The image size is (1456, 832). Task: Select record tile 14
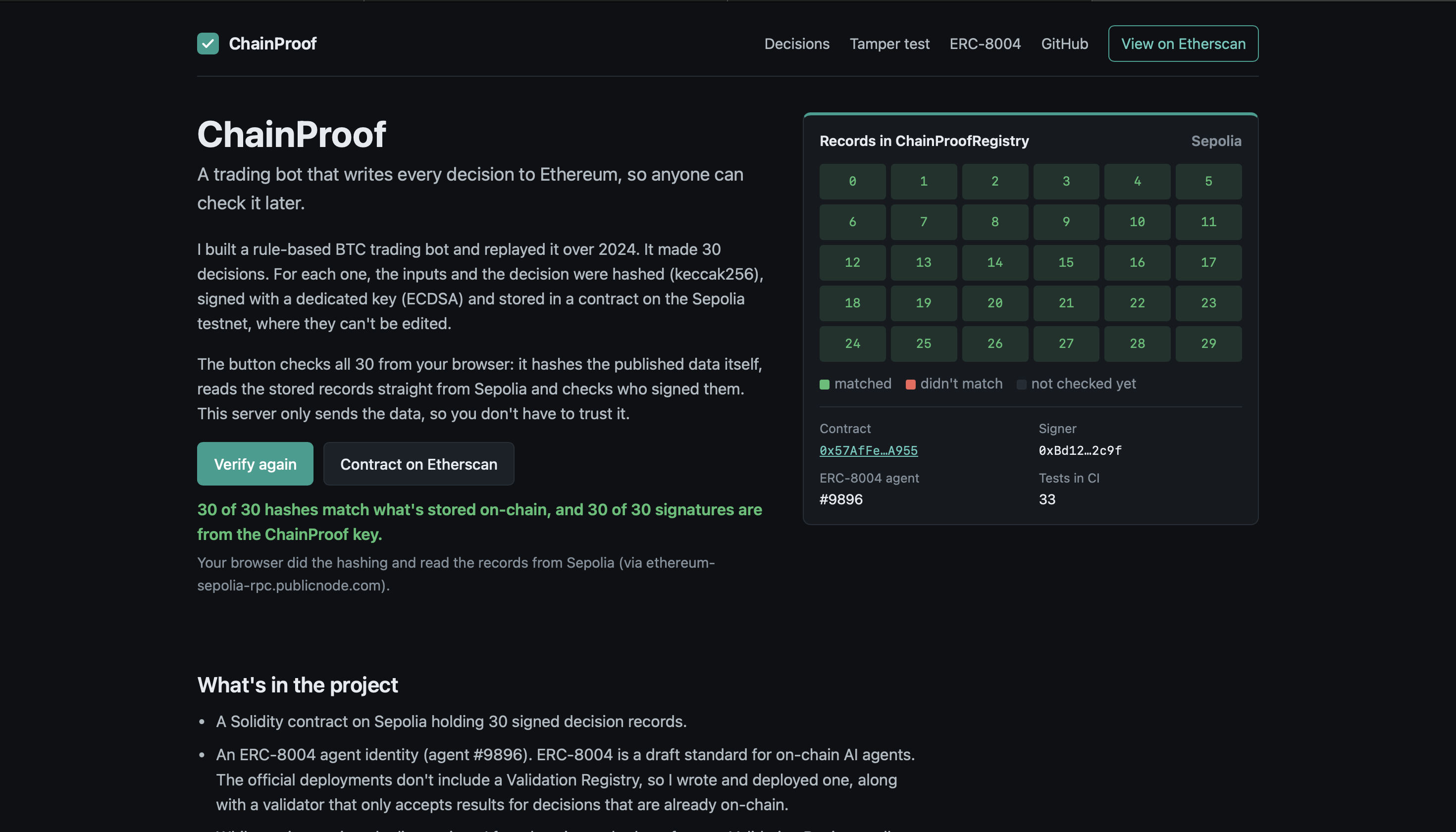click(994, 262)
